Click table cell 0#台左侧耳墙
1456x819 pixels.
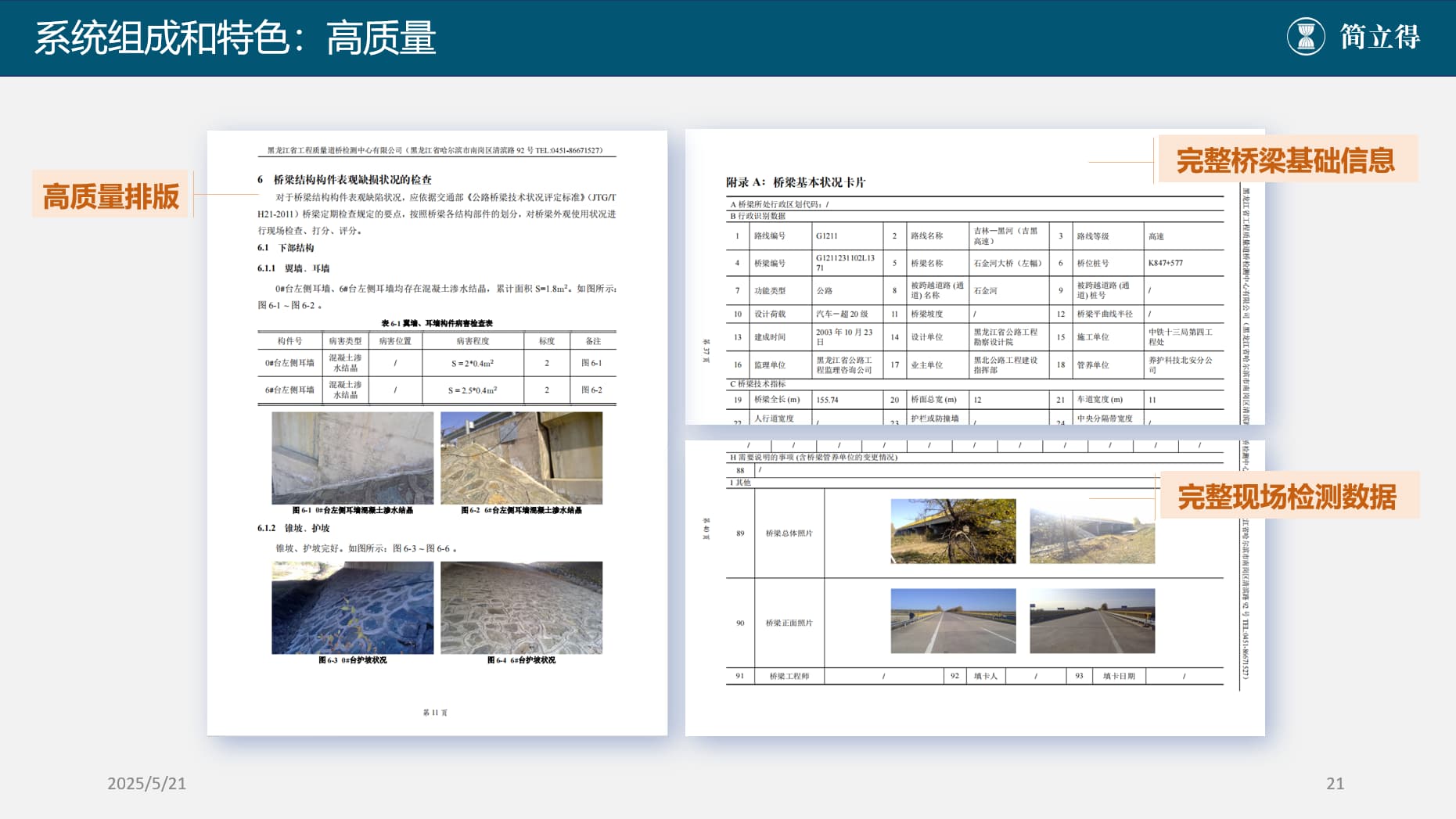click(289, 363)
